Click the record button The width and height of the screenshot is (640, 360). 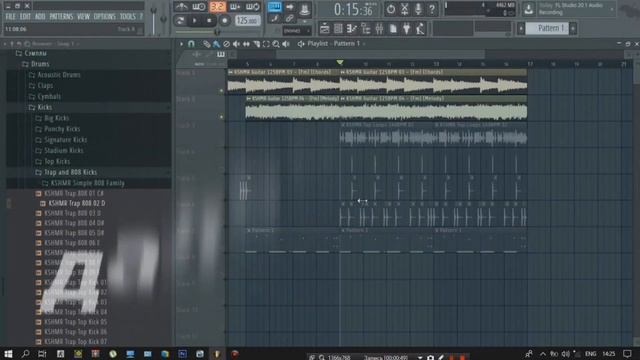tap(224, 20)
